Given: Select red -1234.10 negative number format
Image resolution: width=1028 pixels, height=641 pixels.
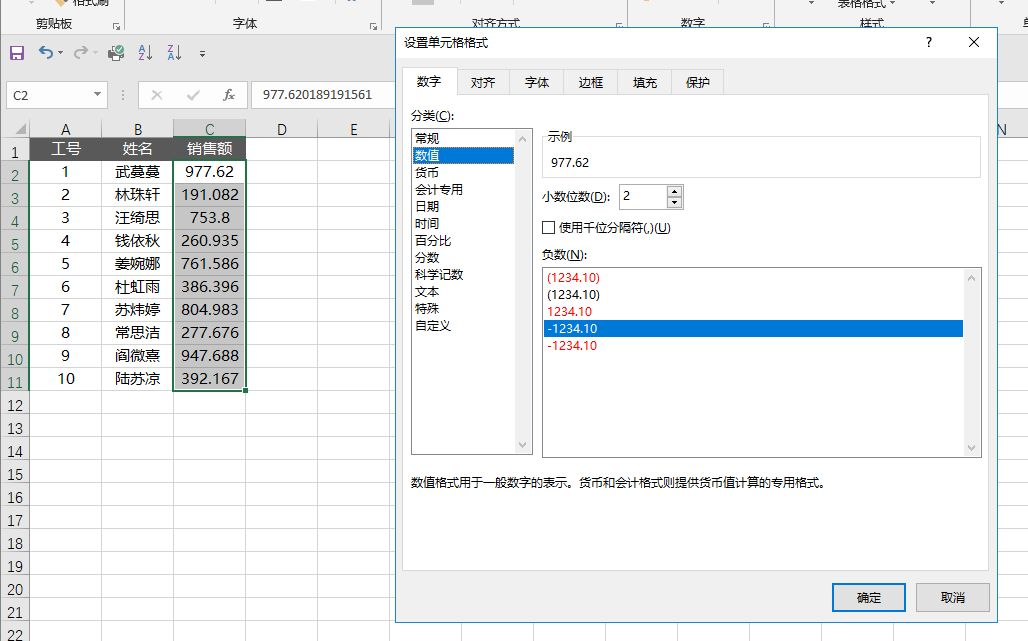Looking at the screenshot, I should 573,346.
